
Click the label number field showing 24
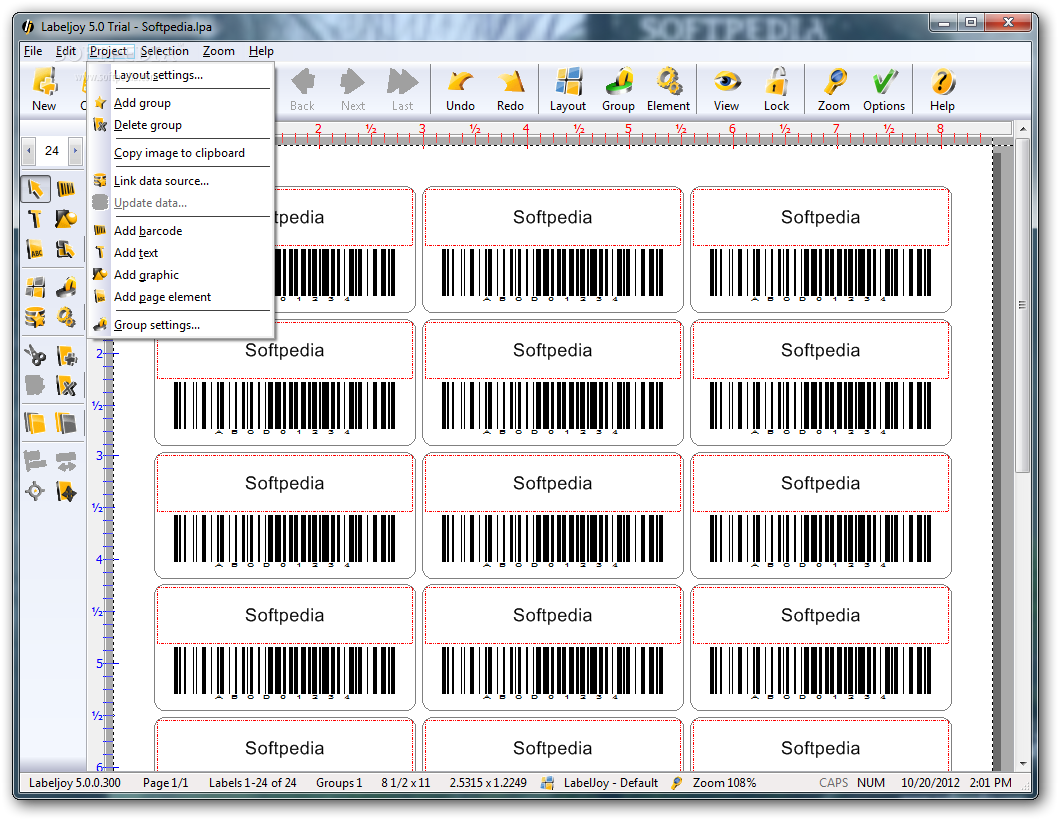click(x=52, y=151)
